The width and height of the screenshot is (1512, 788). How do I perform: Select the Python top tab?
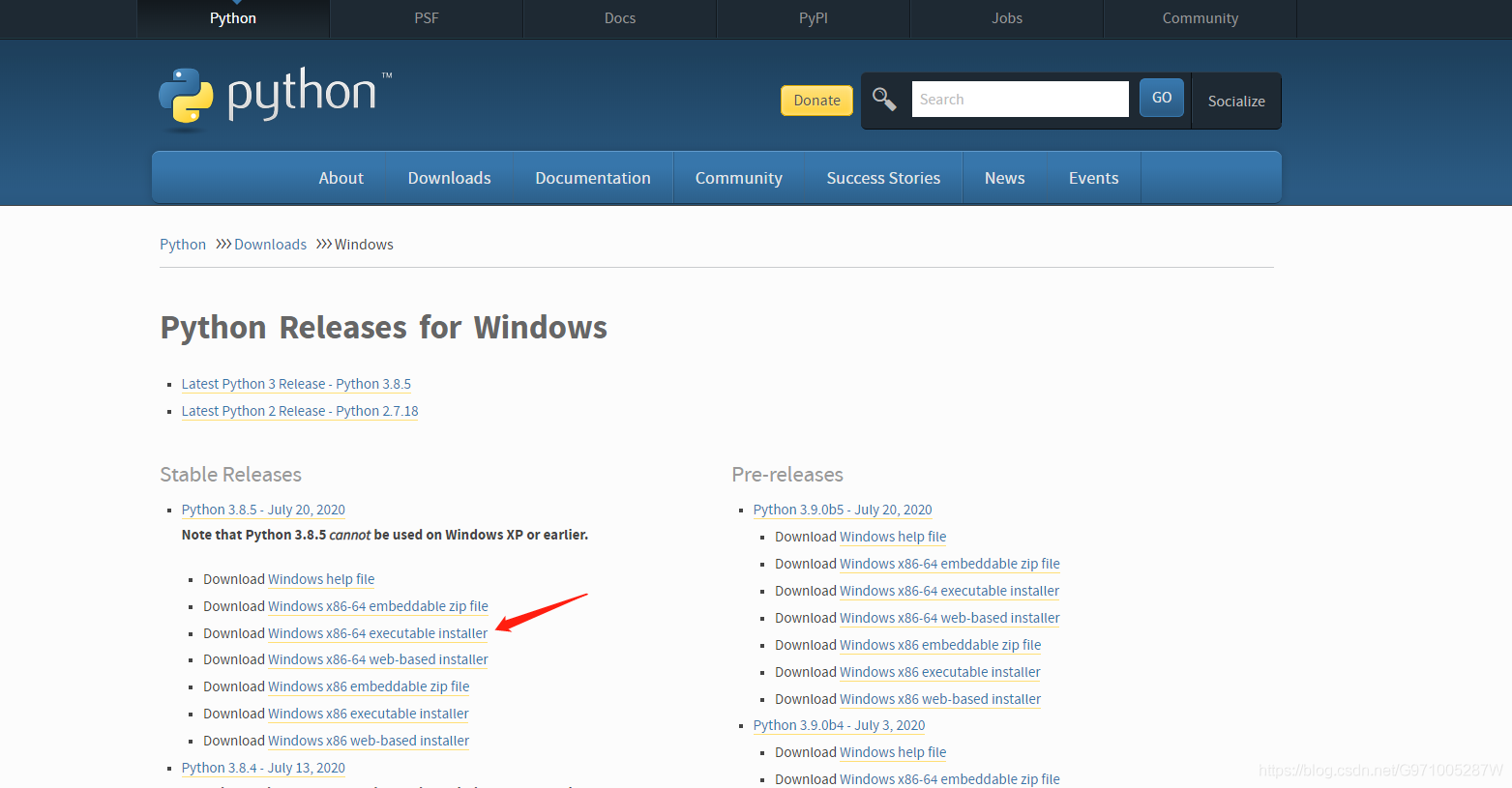233,18
